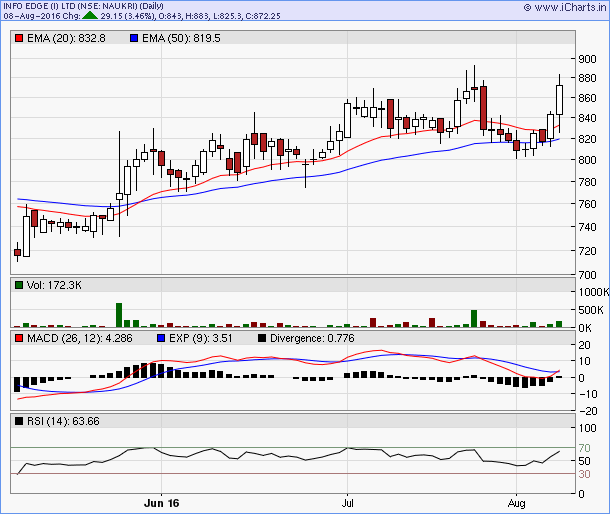
Task: Click the 70 overbought RSI level label
Action: tap(584, 448)
